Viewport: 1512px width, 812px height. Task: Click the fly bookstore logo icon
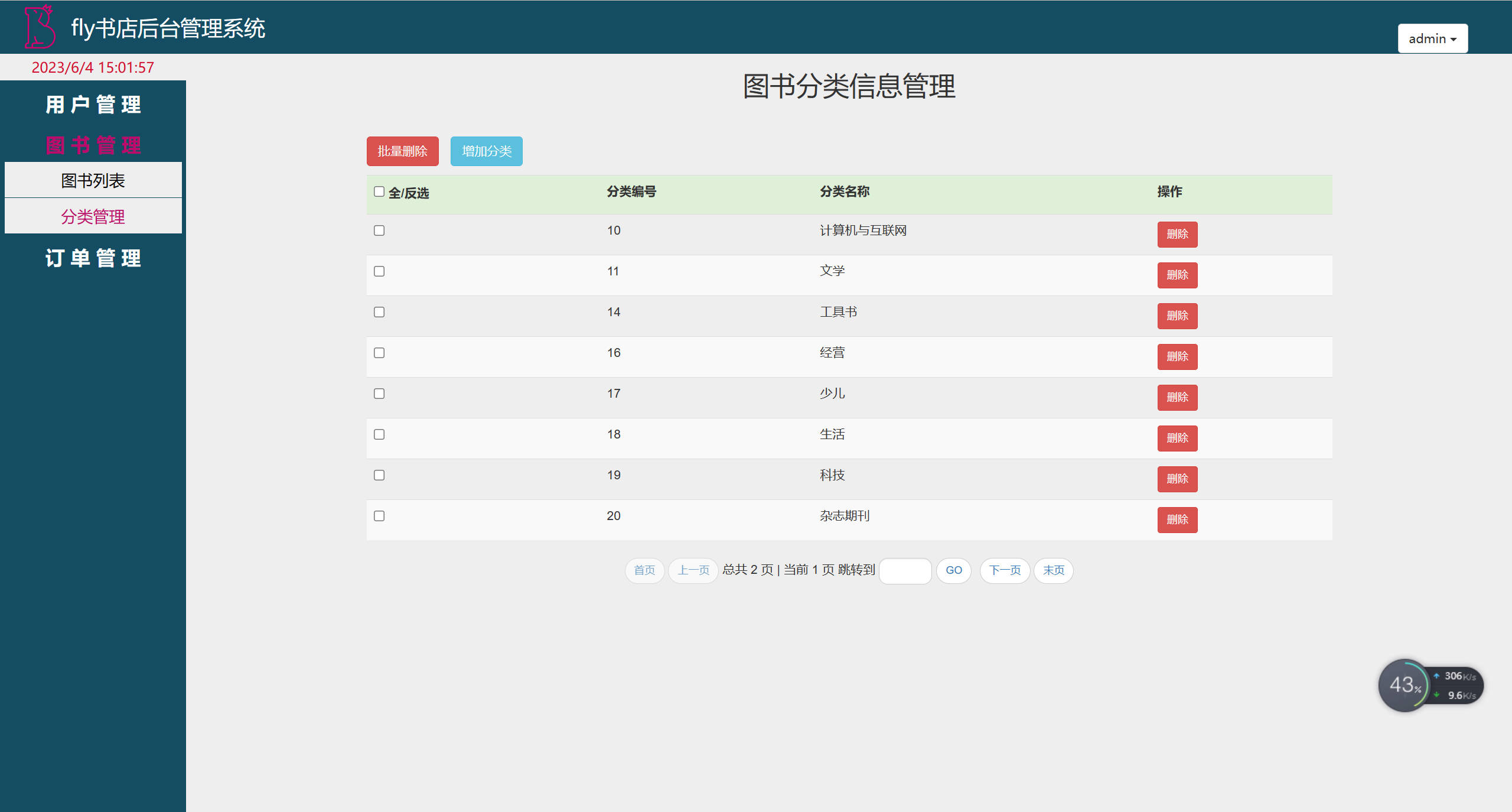[39, 27]
